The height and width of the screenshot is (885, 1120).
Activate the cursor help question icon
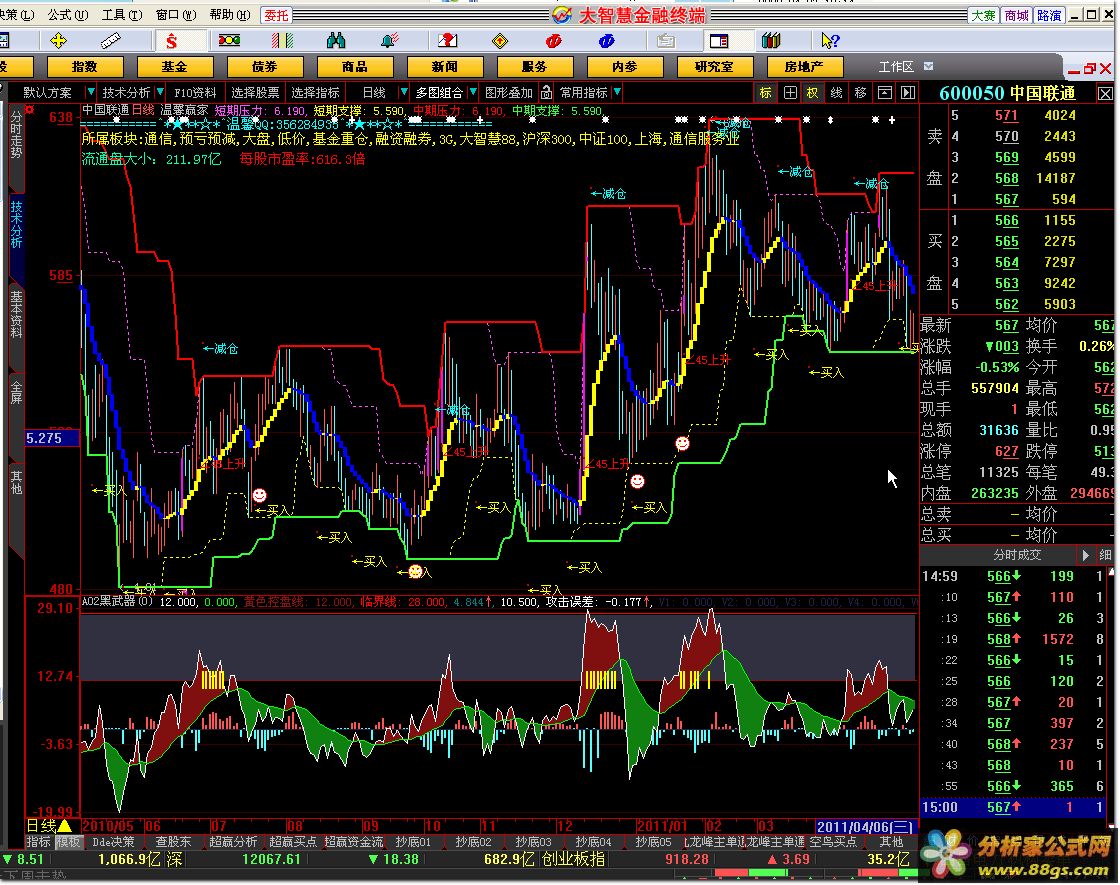click(829, 41)
